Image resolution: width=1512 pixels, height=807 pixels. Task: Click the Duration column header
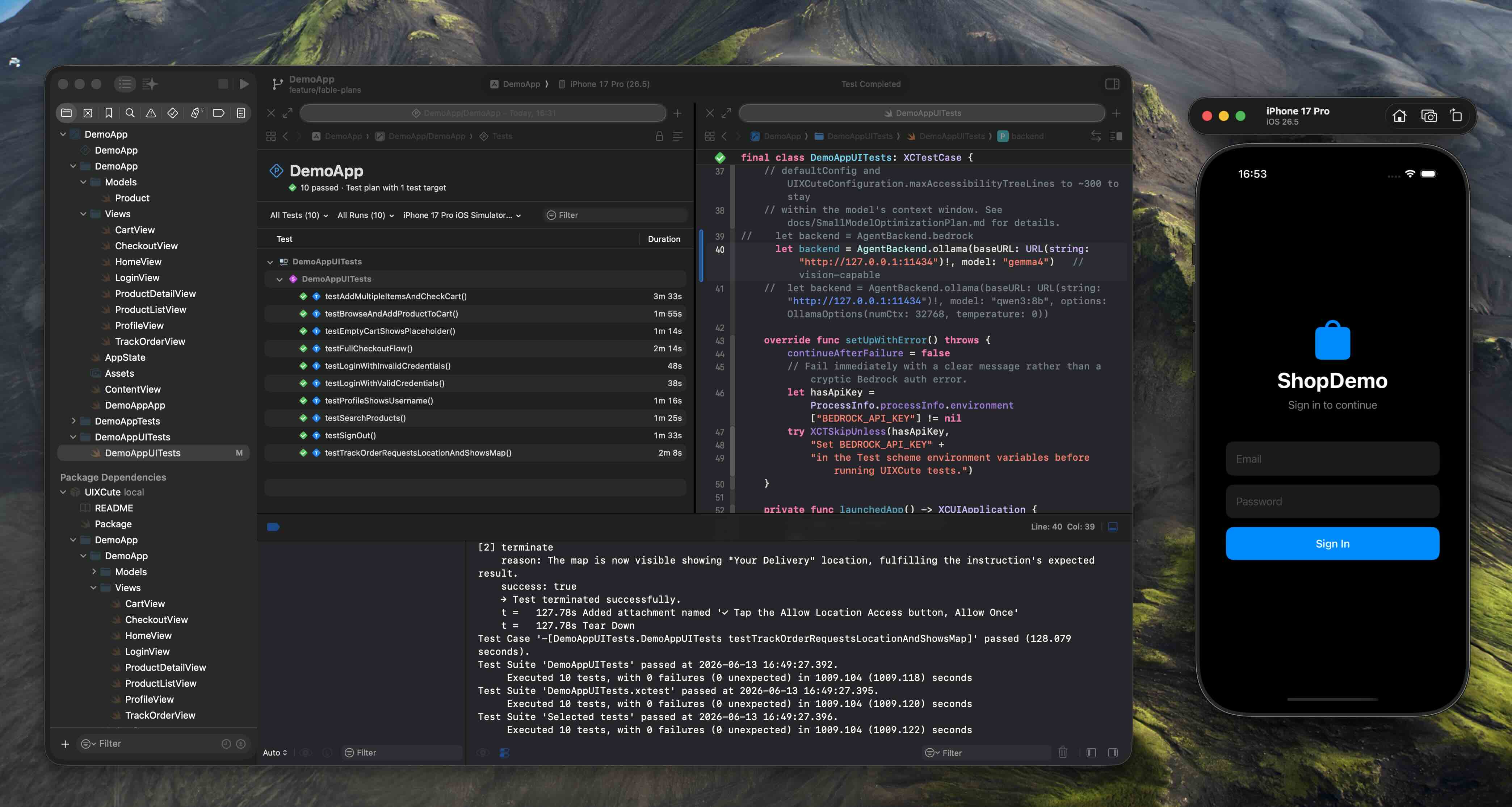664,239
